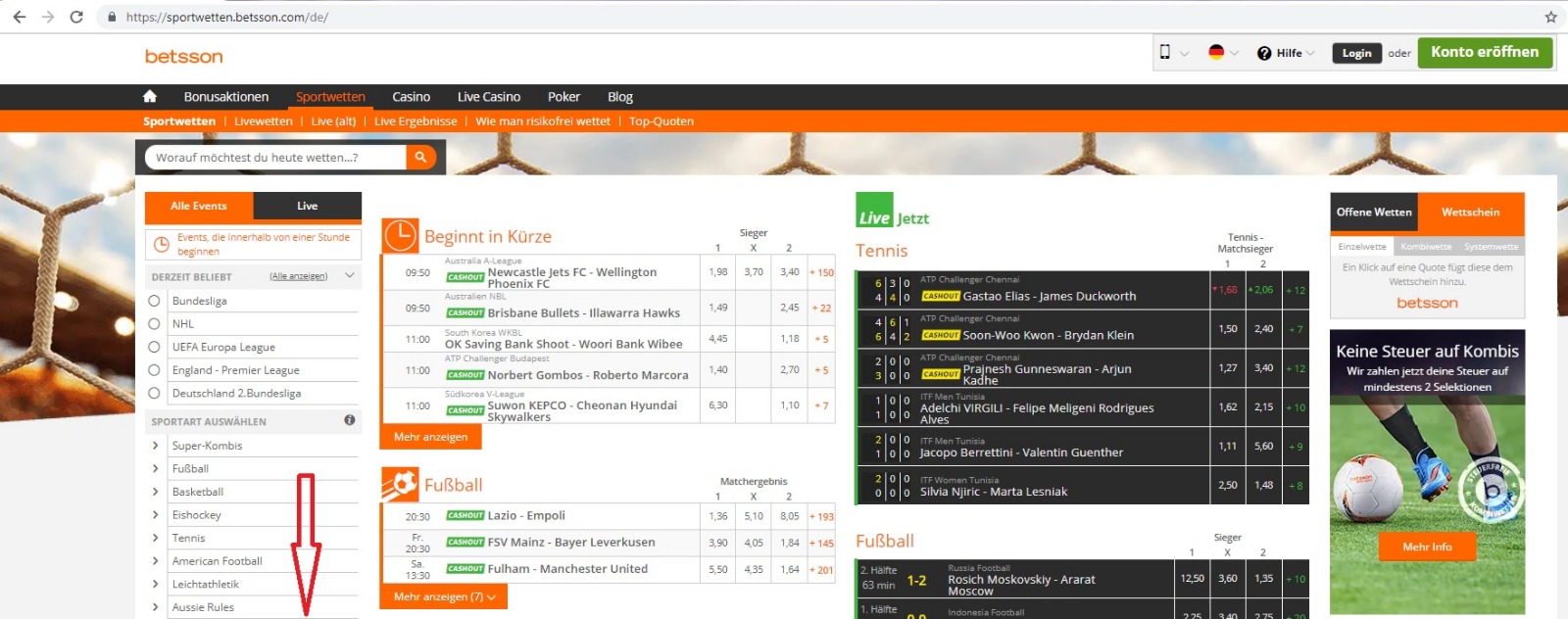The width and height of the screenshot is (1568, 619).
Task: Open the Live Casino menu item
Action: coord(489,97)
